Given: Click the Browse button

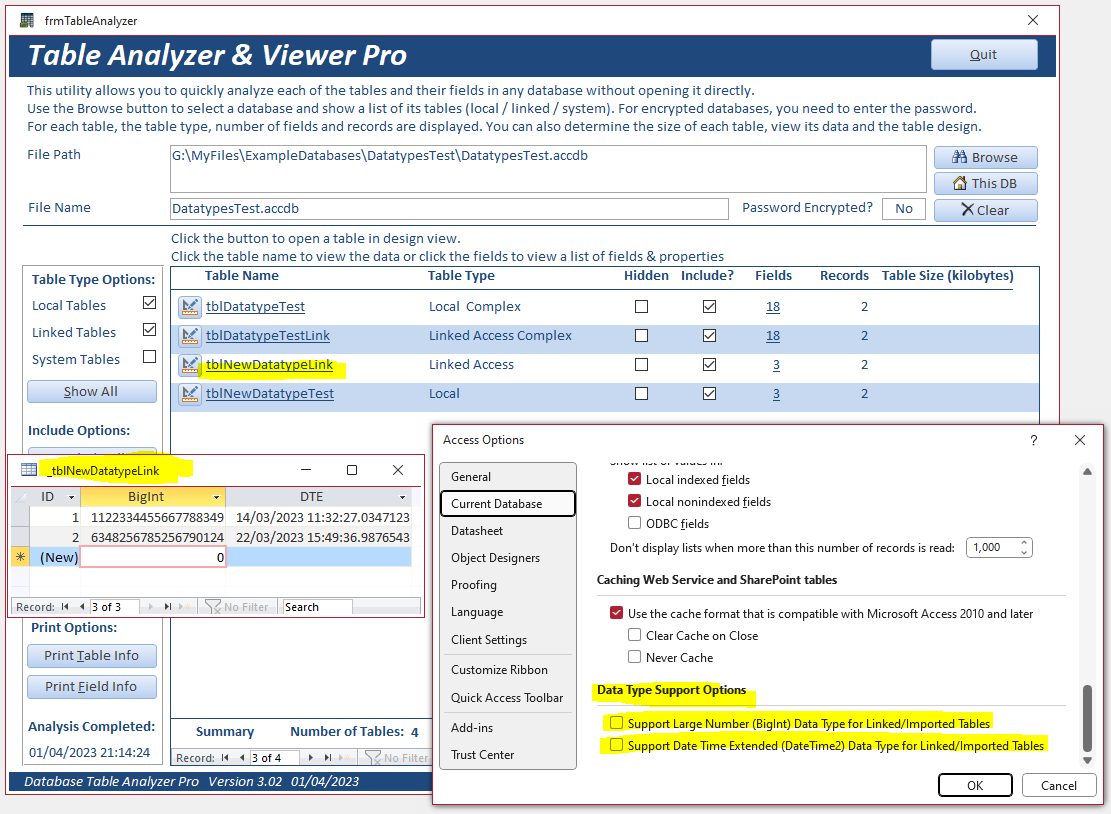Looking at the screenshot, I should 985,157.
